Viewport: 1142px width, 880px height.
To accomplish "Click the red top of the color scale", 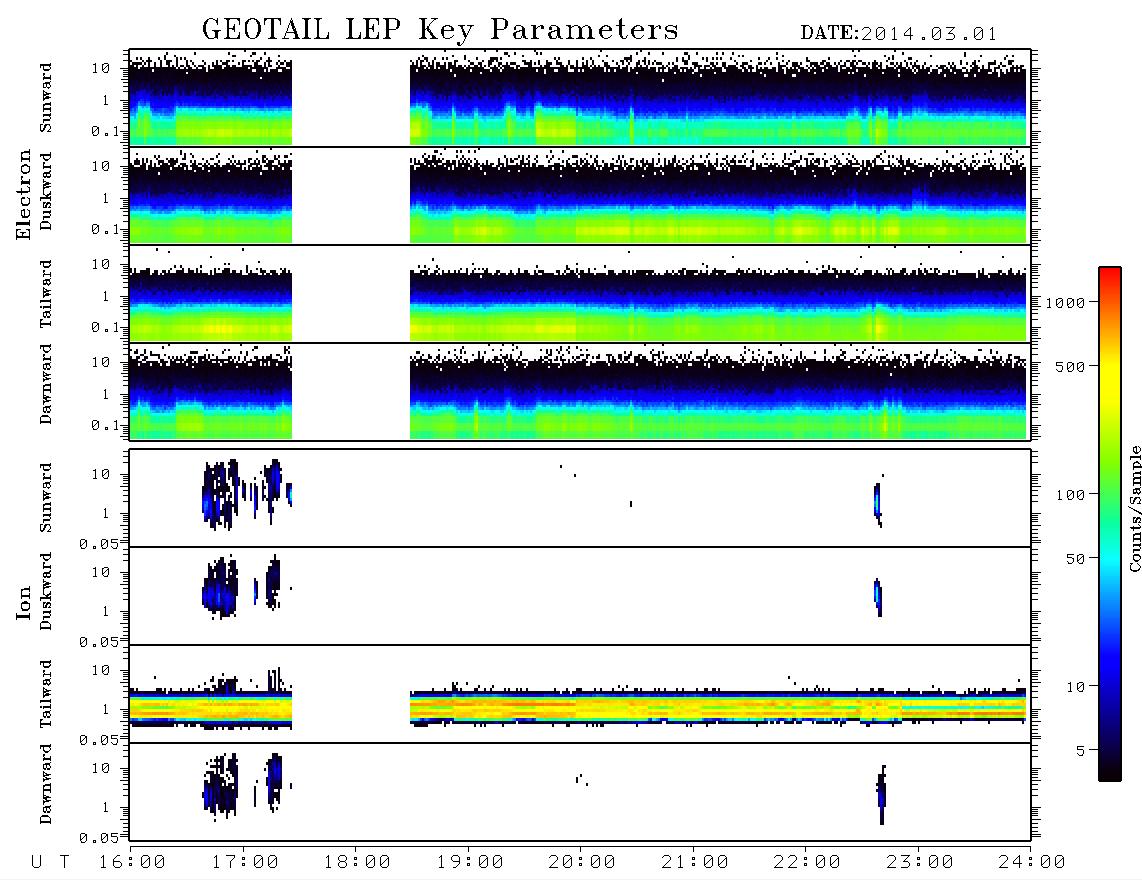I will [1110, 274].
